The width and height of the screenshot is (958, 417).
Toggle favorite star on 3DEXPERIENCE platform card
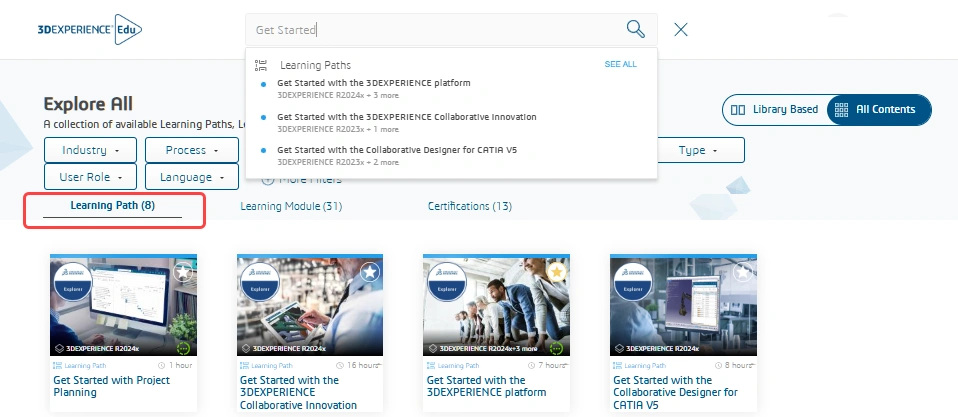pyautogui.click(x=557, y=272)
